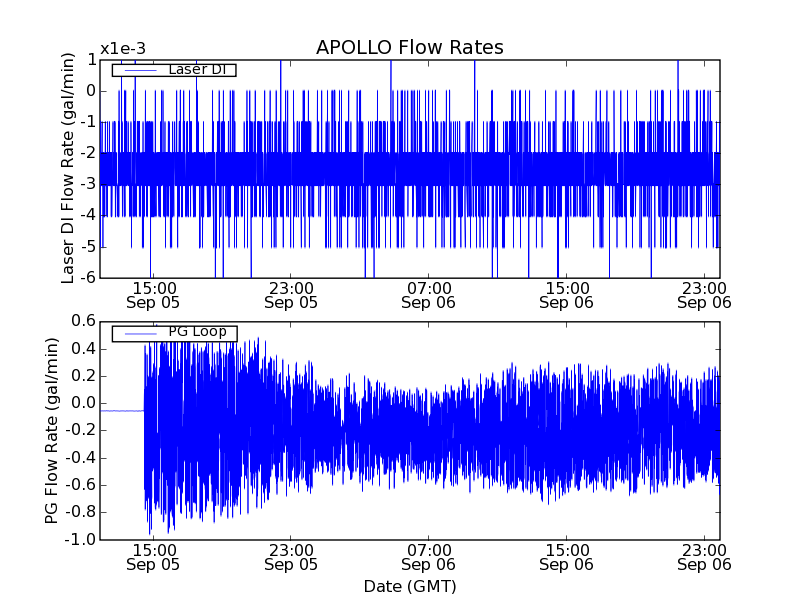Image resolution: width=800 pixels, height=600 pixels.
Task: Click y-tick '-5' on the Laser DI plot
Action: [x=87, y=247]
